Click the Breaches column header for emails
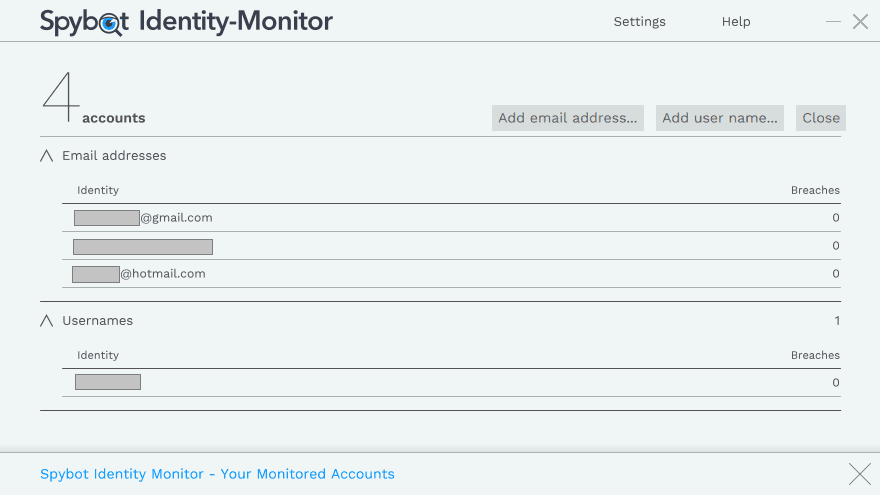Viewport: 880px width, 495px height. 815,190
